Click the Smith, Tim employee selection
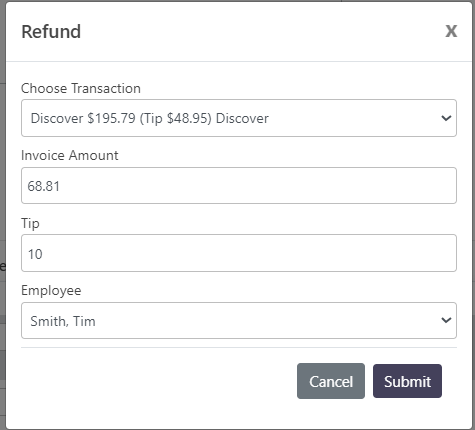This screenshot has height=430, width=475. (x=63, y=321)
